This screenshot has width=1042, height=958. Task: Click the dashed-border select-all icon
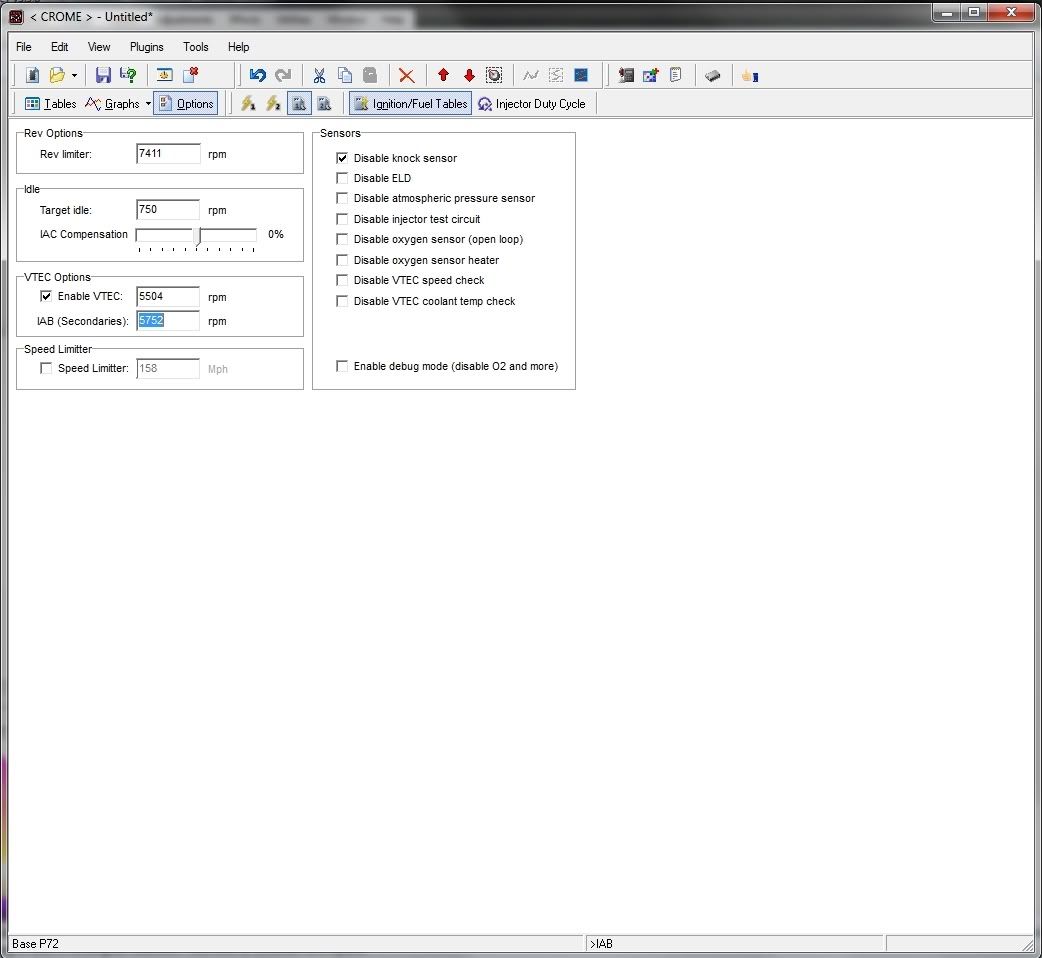click(x=494, y=75)
